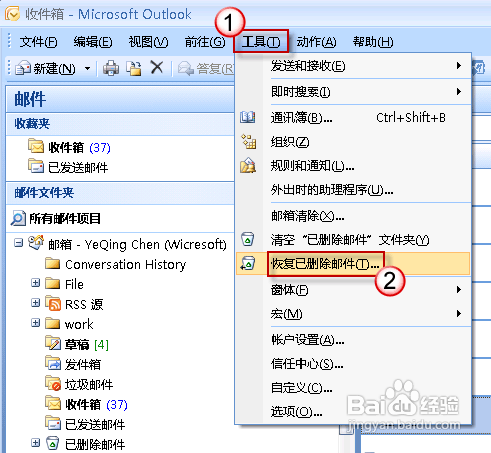Select 恢复已删除邮件(T)... menu entry
The width and height of the screenshot is (491, 453).
[353, 264]
